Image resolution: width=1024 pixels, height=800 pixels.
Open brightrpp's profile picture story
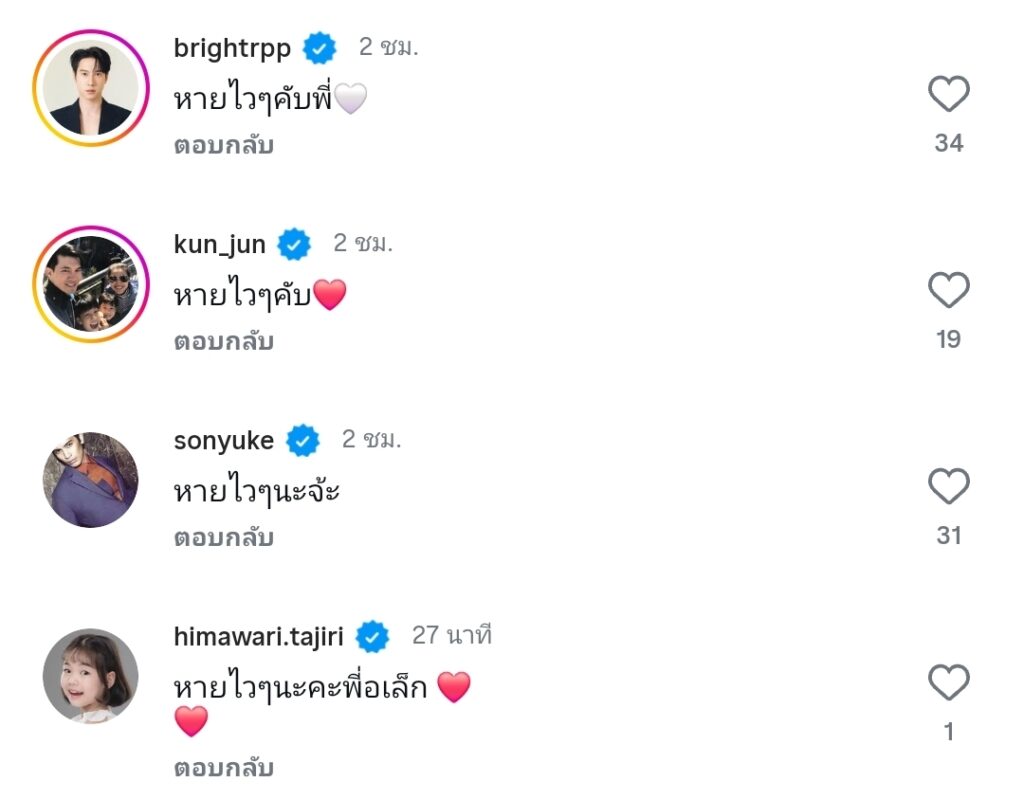pyautogui.click(x=90, y=88)
